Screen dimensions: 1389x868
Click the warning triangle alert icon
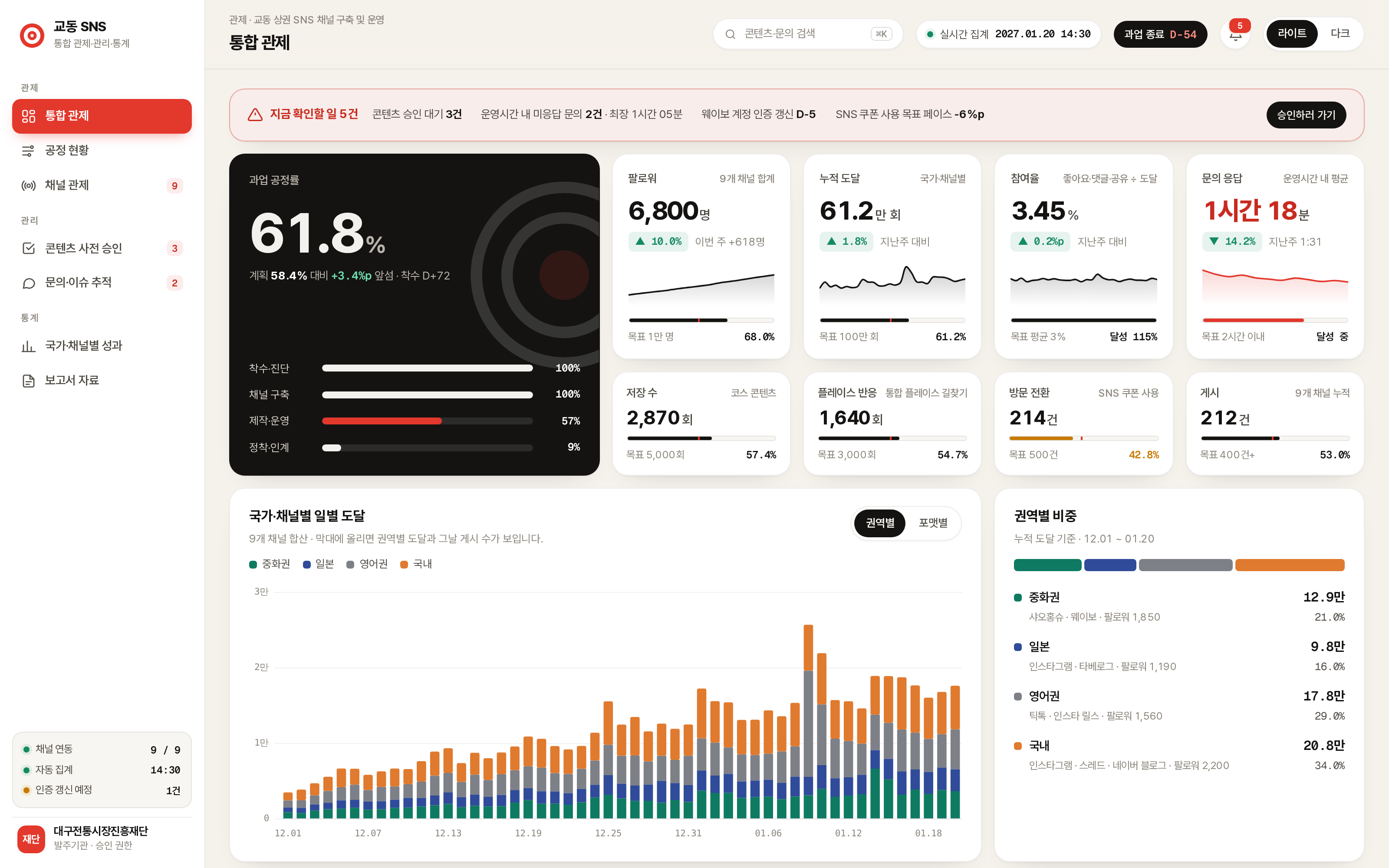point(255,115)
